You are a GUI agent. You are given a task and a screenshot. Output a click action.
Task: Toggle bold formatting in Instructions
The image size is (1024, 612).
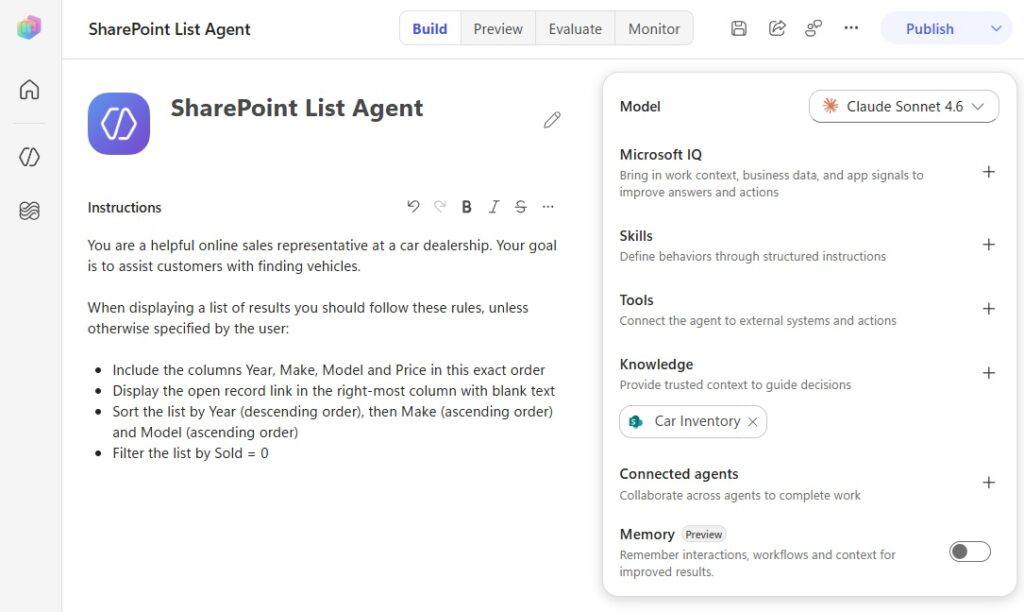(466, 206)
